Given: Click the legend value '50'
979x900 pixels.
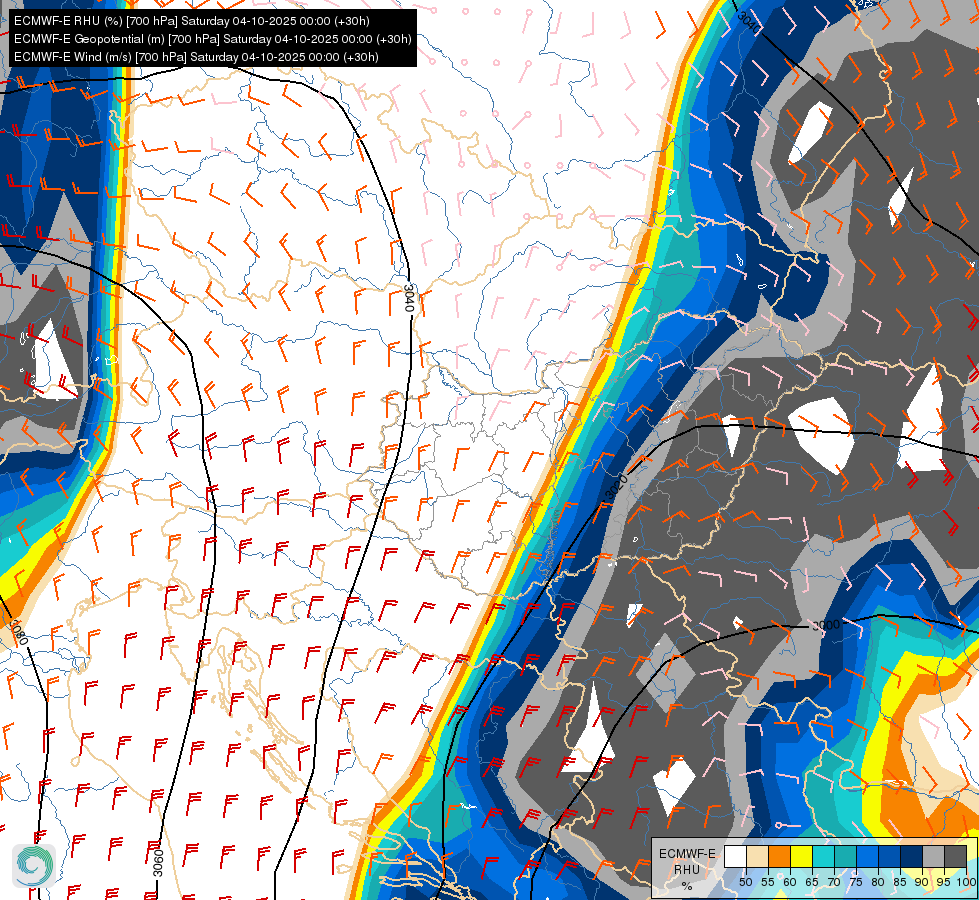Looking at the screenshot, I should coord(745,882).
